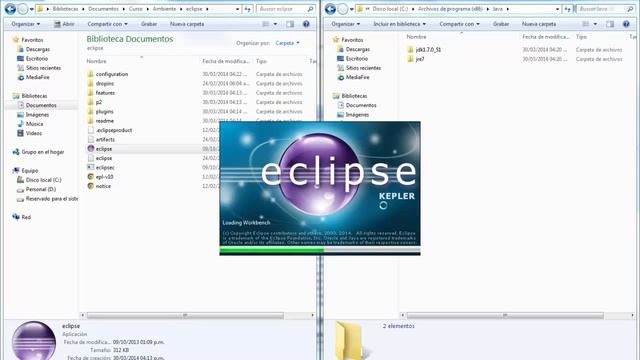The height and width of the screenshot is (360, 640).
Task: Select the features folder icon
Action: (x=91, y=93)
